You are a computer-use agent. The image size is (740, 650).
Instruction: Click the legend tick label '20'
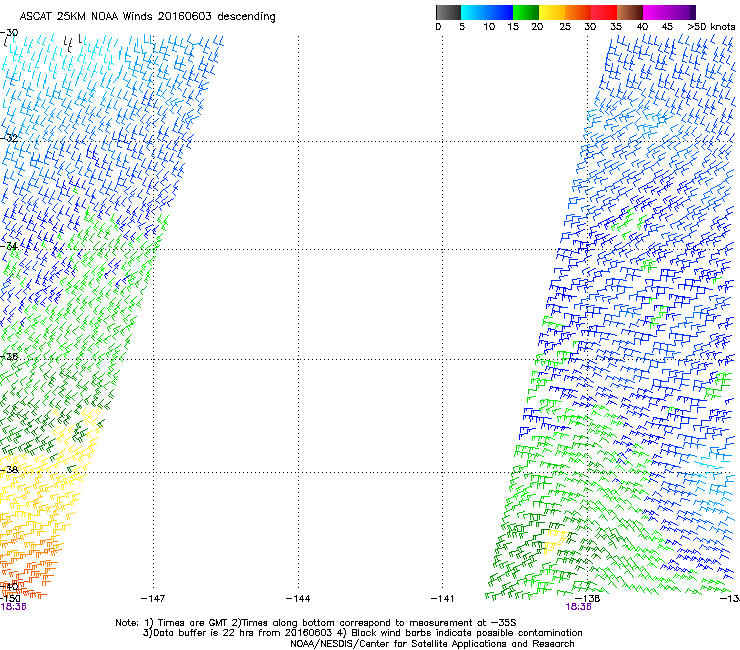(x=537, y=27)
